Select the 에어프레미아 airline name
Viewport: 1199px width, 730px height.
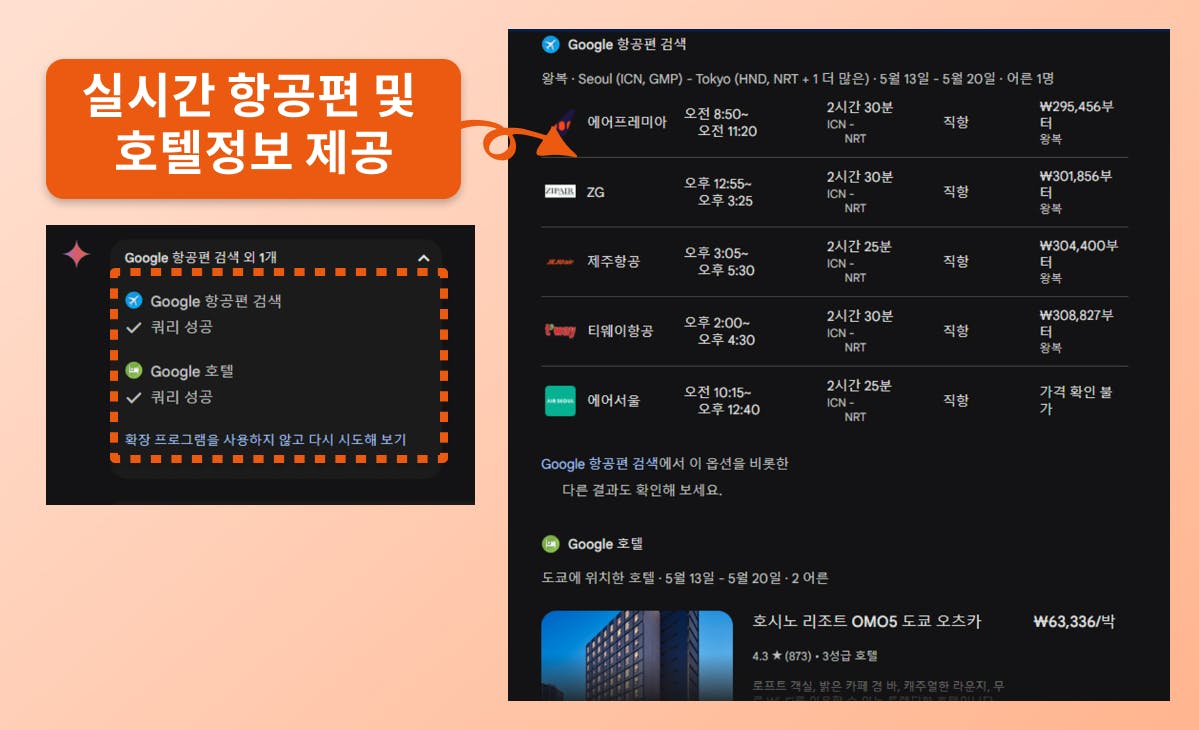(627, 122)
